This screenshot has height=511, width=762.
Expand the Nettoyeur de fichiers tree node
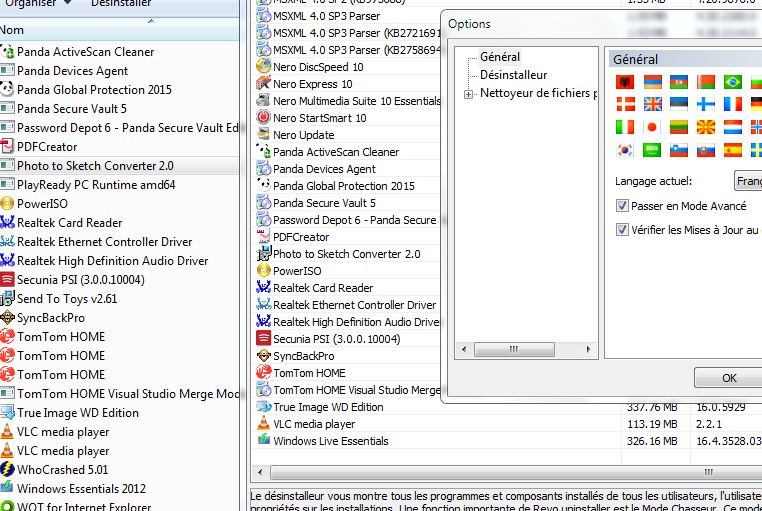(x=468, y=94)
